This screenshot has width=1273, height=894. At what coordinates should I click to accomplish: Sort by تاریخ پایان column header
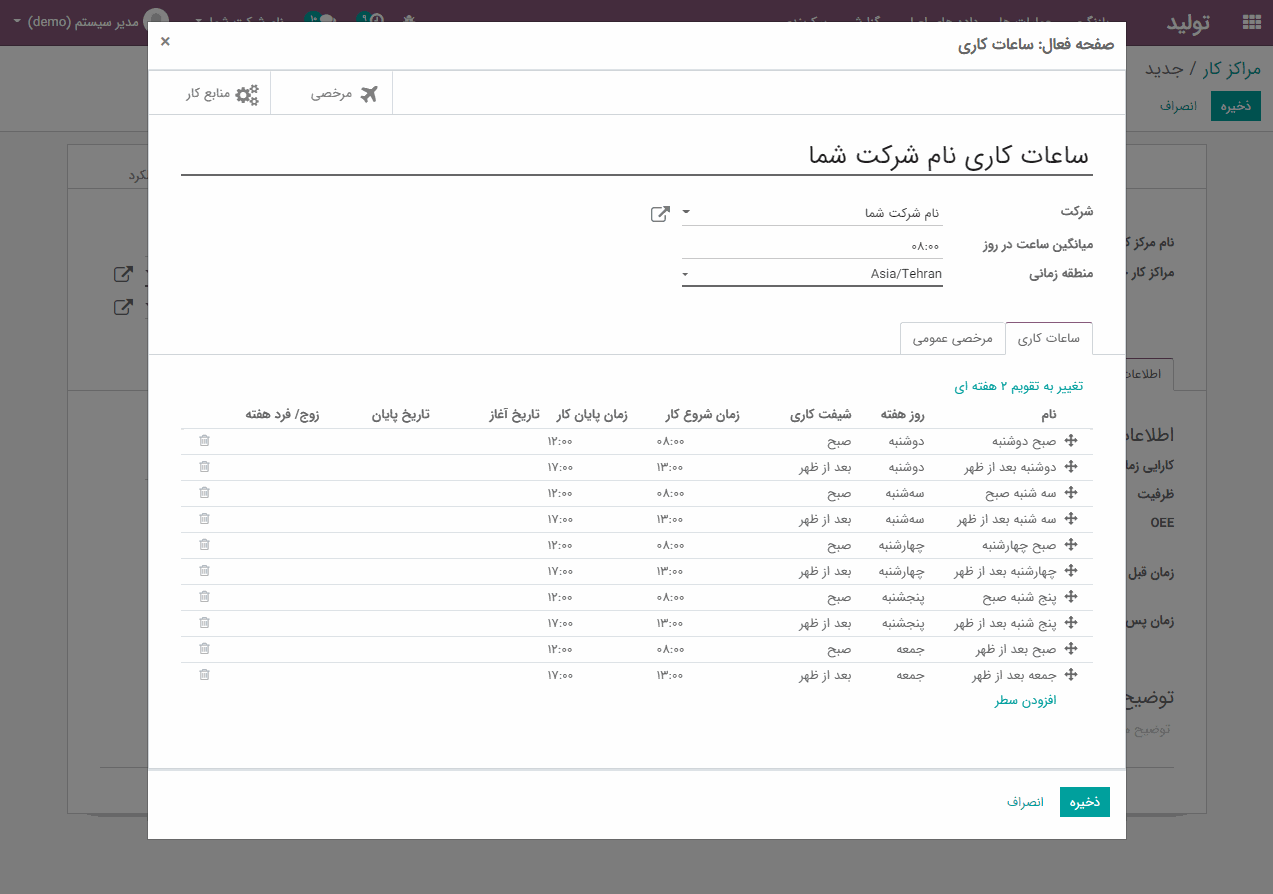401,415
